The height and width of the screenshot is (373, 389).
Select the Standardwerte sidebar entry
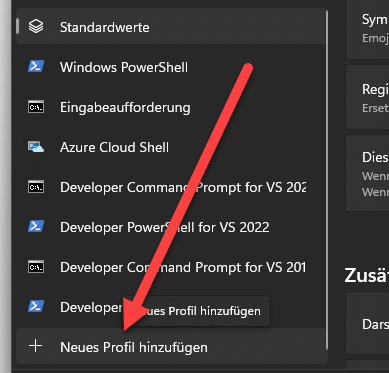click(x=171, y=27)
